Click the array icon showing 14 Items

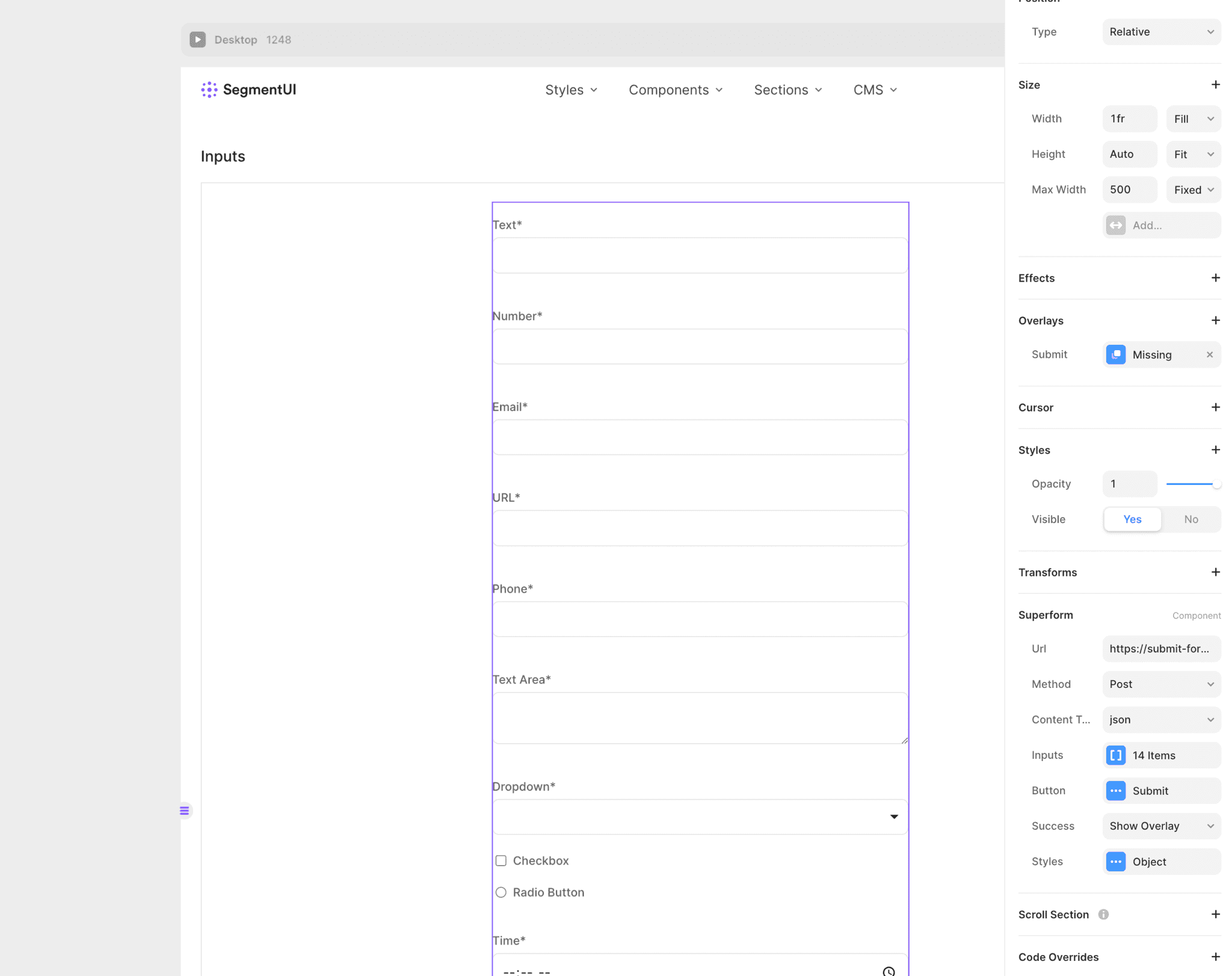coord(1116,755)
